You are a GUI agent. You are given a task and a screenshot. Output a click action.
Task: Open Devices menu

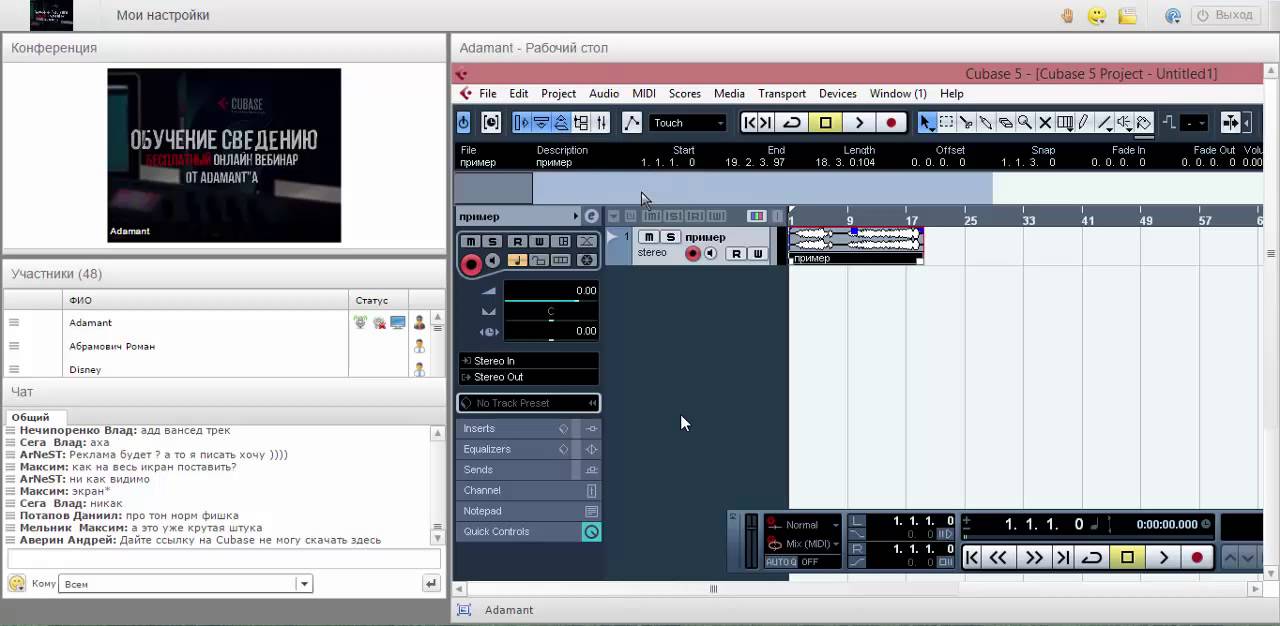(838, 93)
